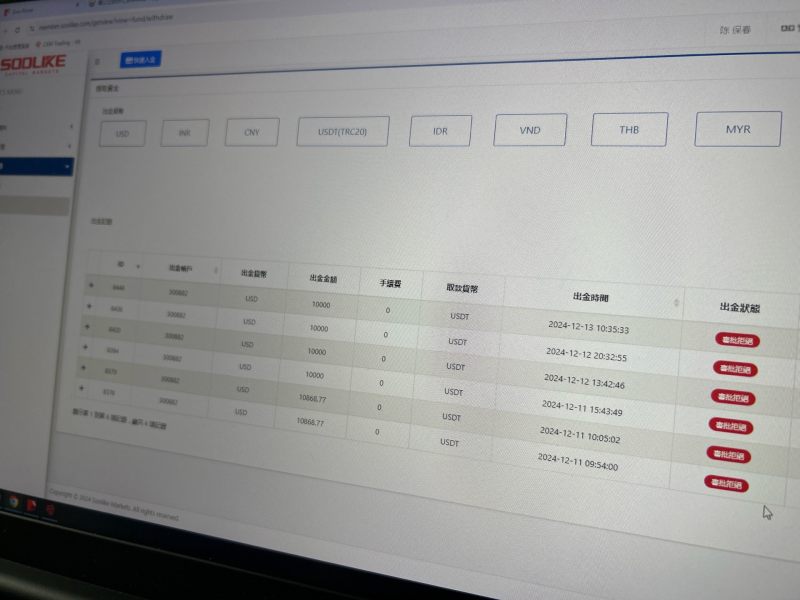This screenshot has width=800, height=600.
Task: Open Chrome from the taskbar
Action: (14, 502)
